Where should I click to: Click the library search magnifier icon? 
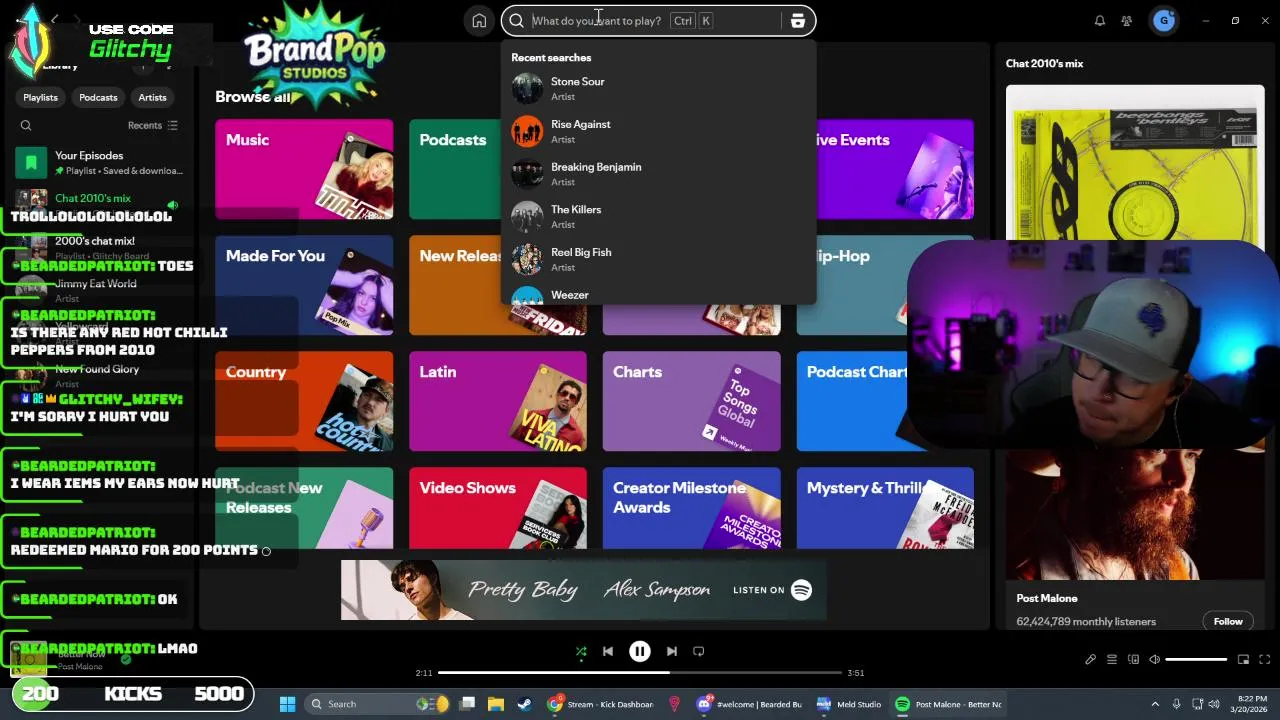(x=26, y=125)
